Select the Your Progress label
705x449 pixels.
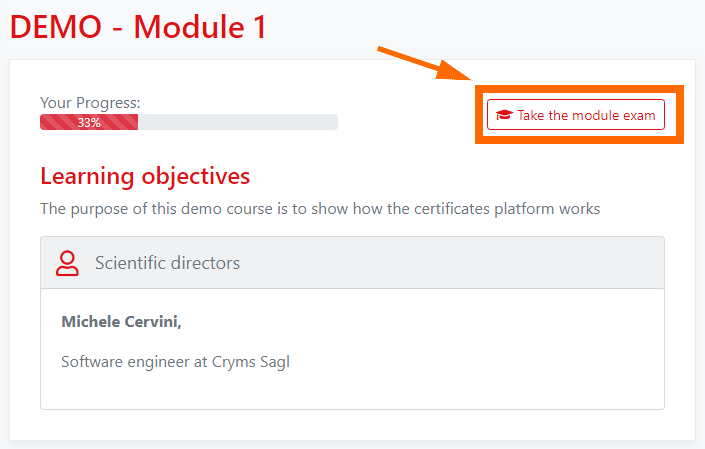click(90, 102)
